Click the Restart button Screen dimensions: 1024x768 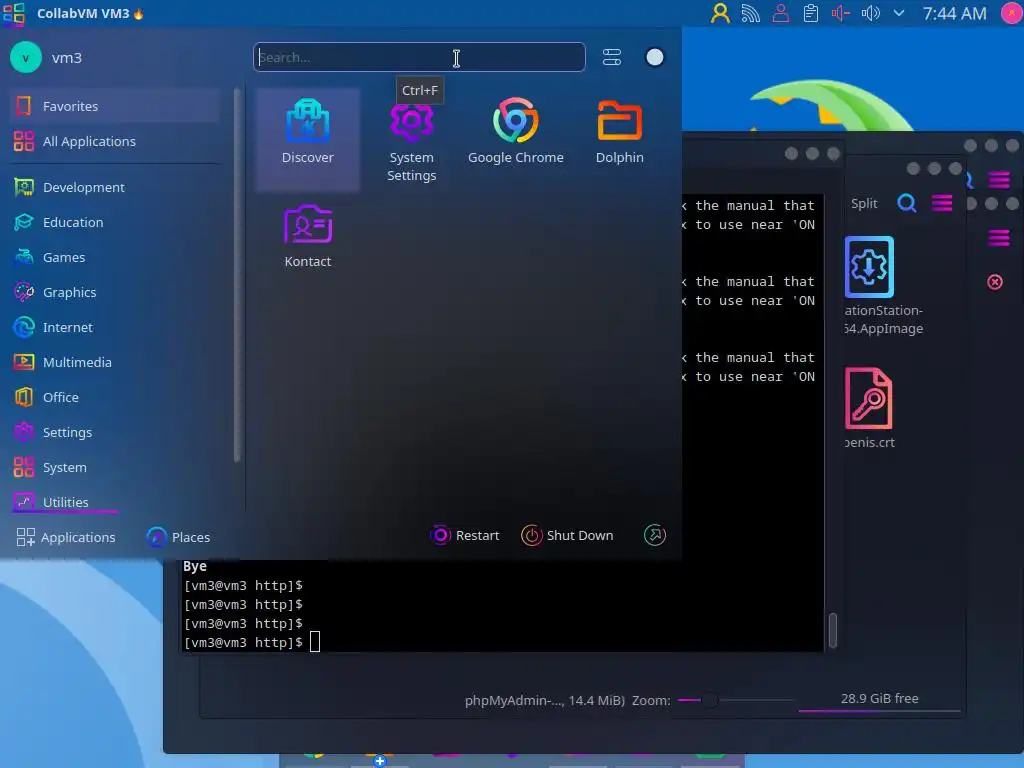coord(465,536)
